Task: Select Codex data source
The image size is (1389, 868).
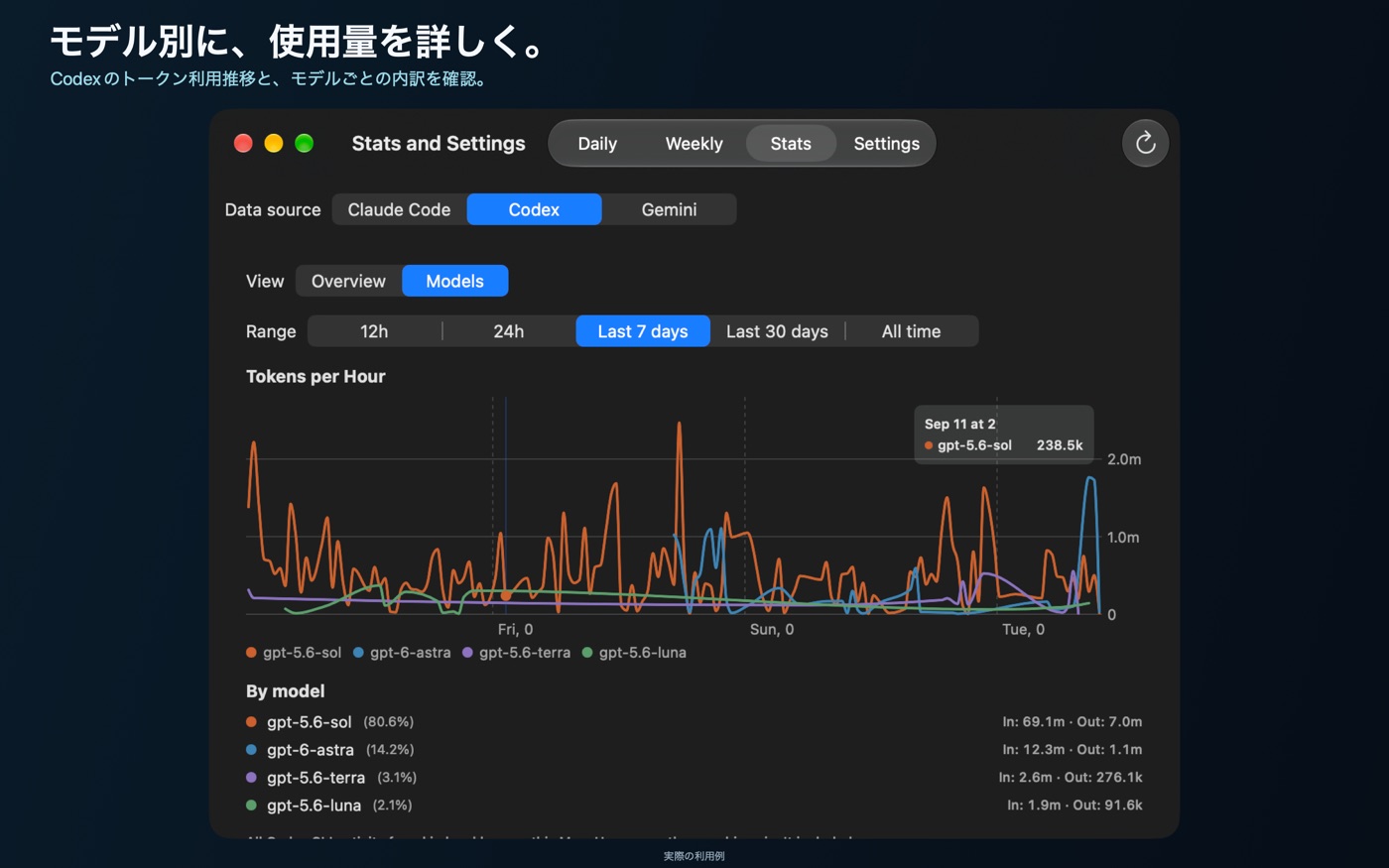Action: point(534,209)
